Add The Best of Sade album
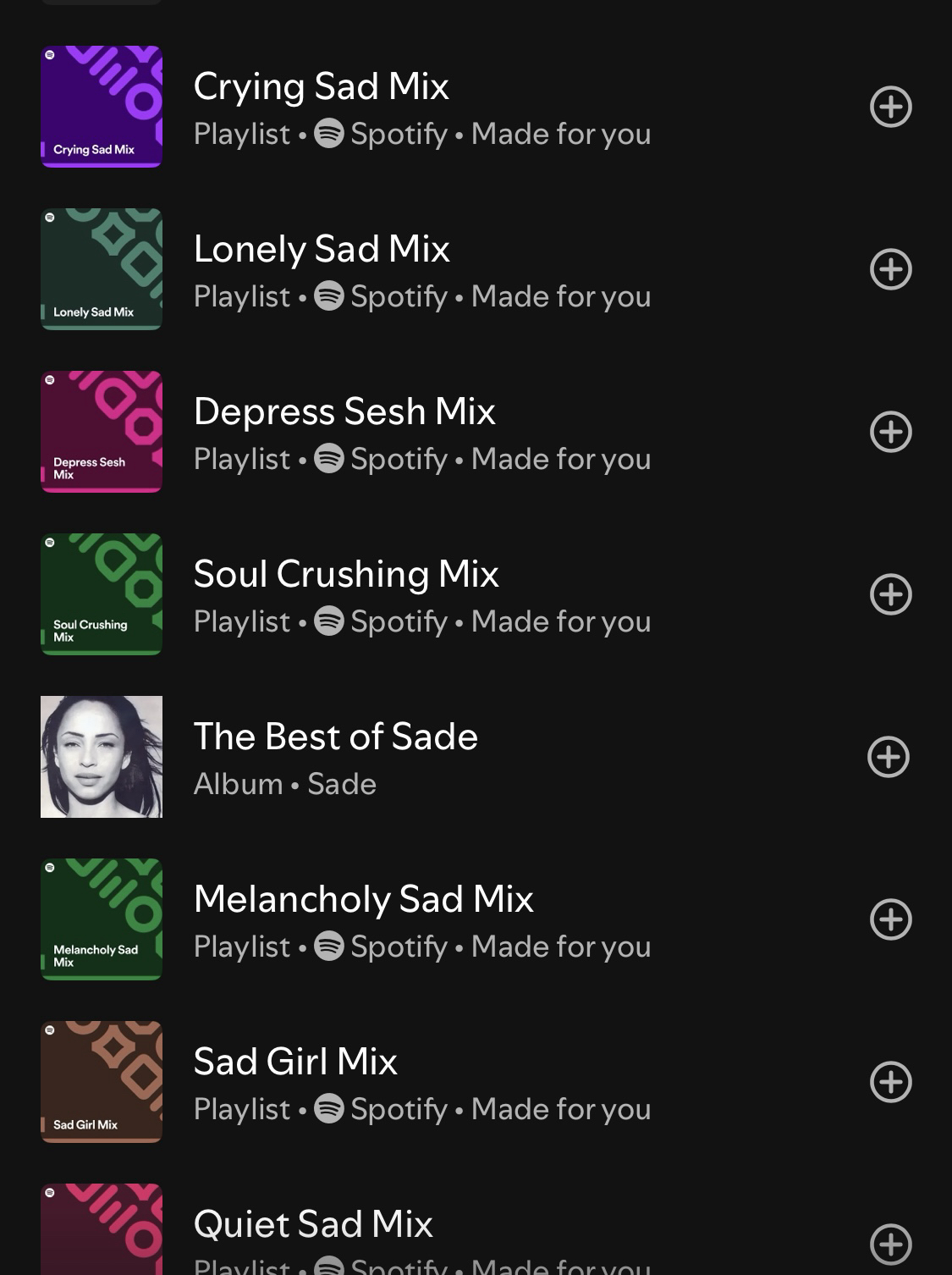 889,757
